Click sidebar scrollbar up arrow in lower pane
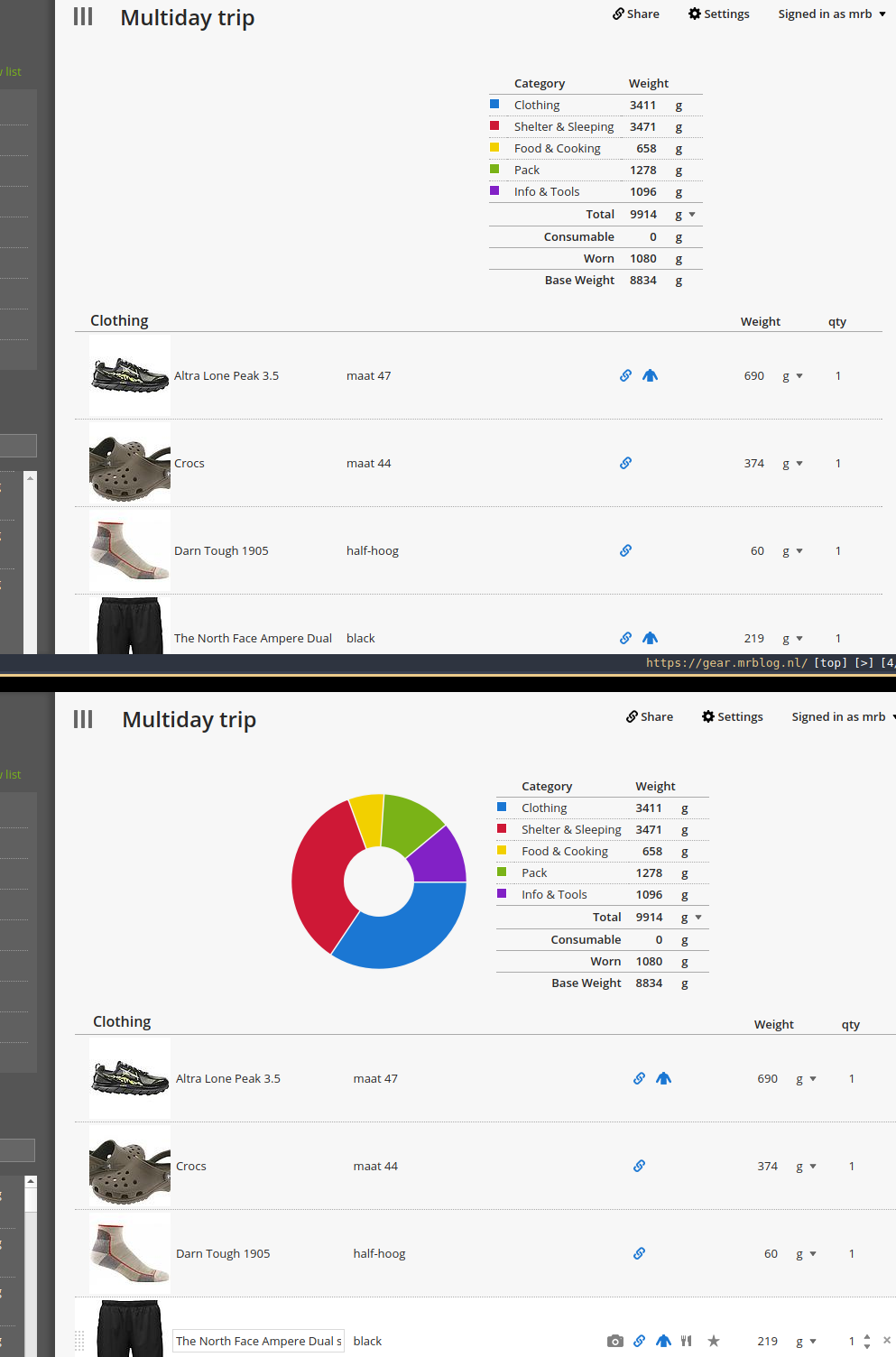896x1357 pixels. pos(31,1181)
